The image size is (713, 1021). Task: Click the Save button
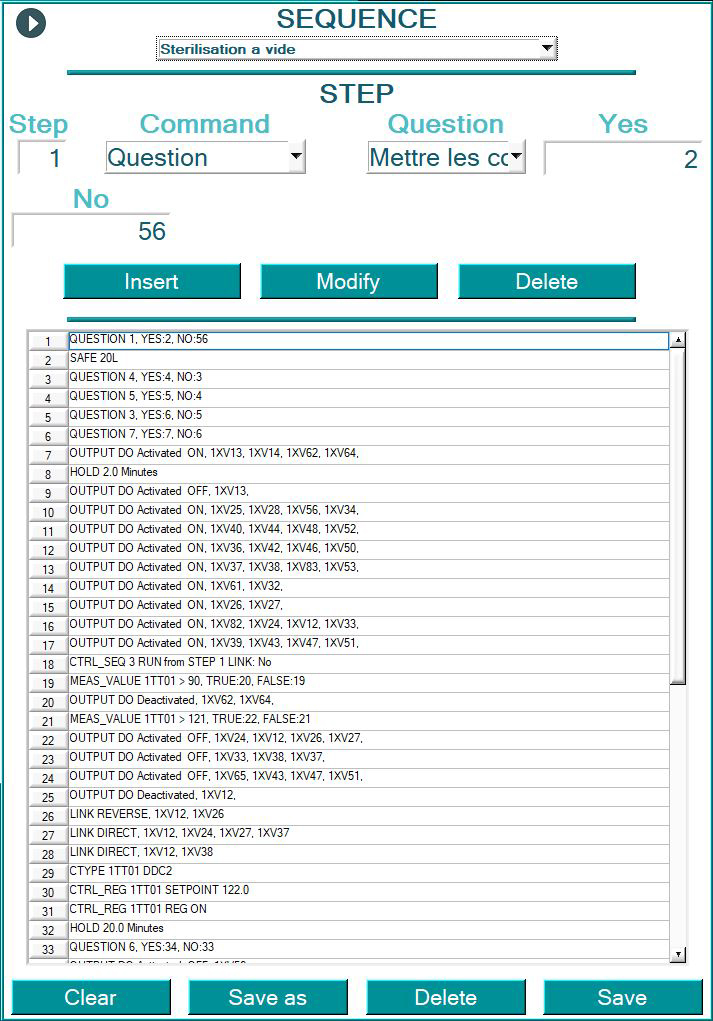622,997
